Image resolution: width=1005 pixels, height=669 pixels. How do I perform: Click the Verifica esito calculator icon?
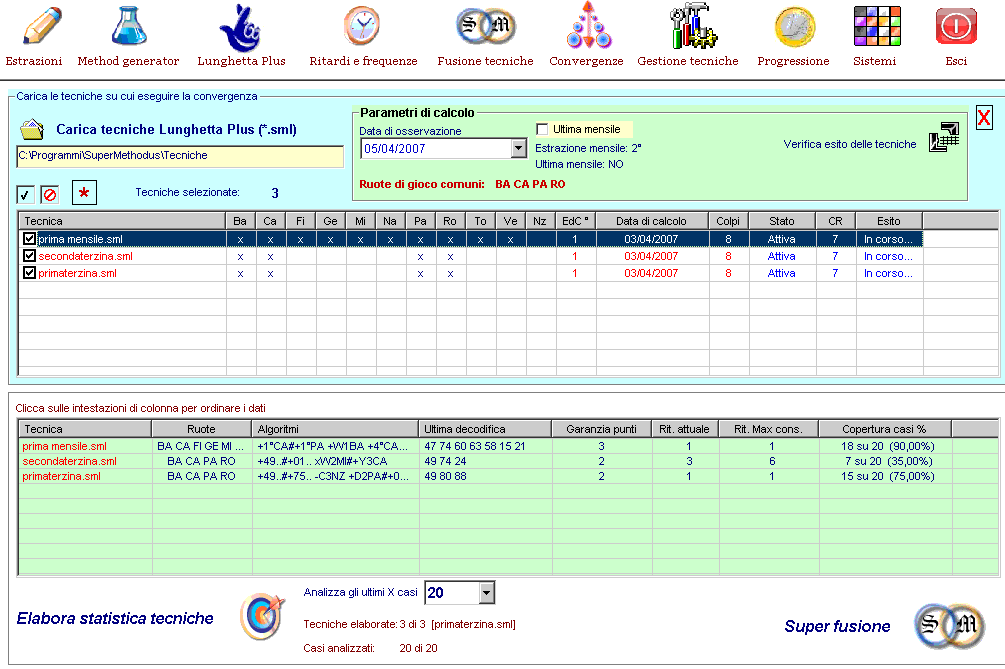point(944,137)
